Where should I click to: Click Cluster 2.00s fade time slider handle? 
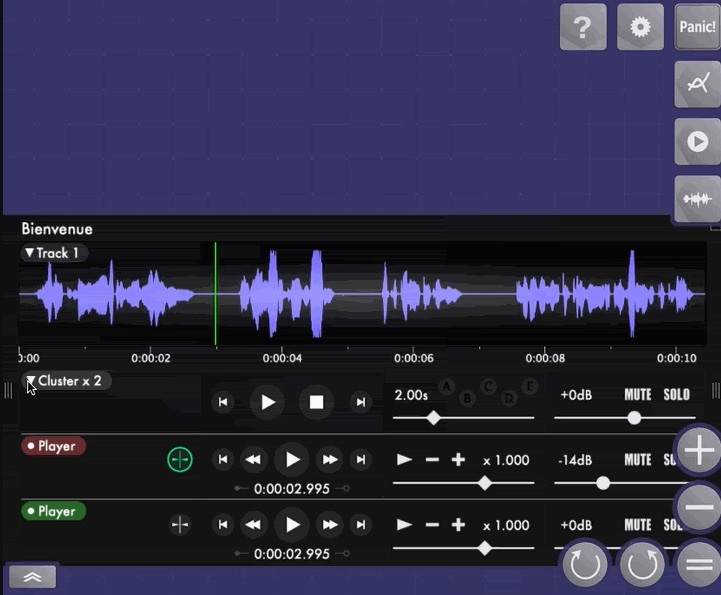[434, 418]
